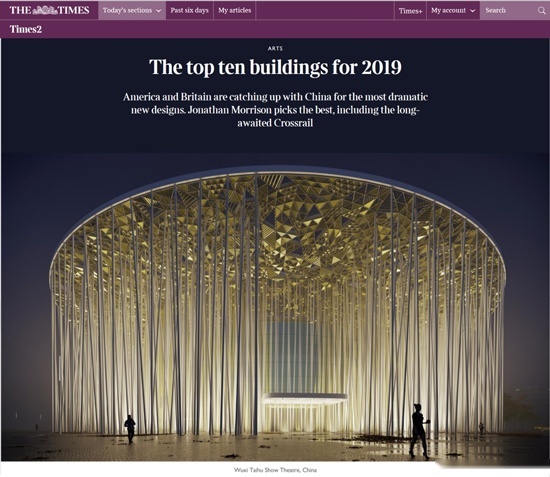550x477 pixels.
Task: Click The Times crest logo
Action: [x=45, y=11]
